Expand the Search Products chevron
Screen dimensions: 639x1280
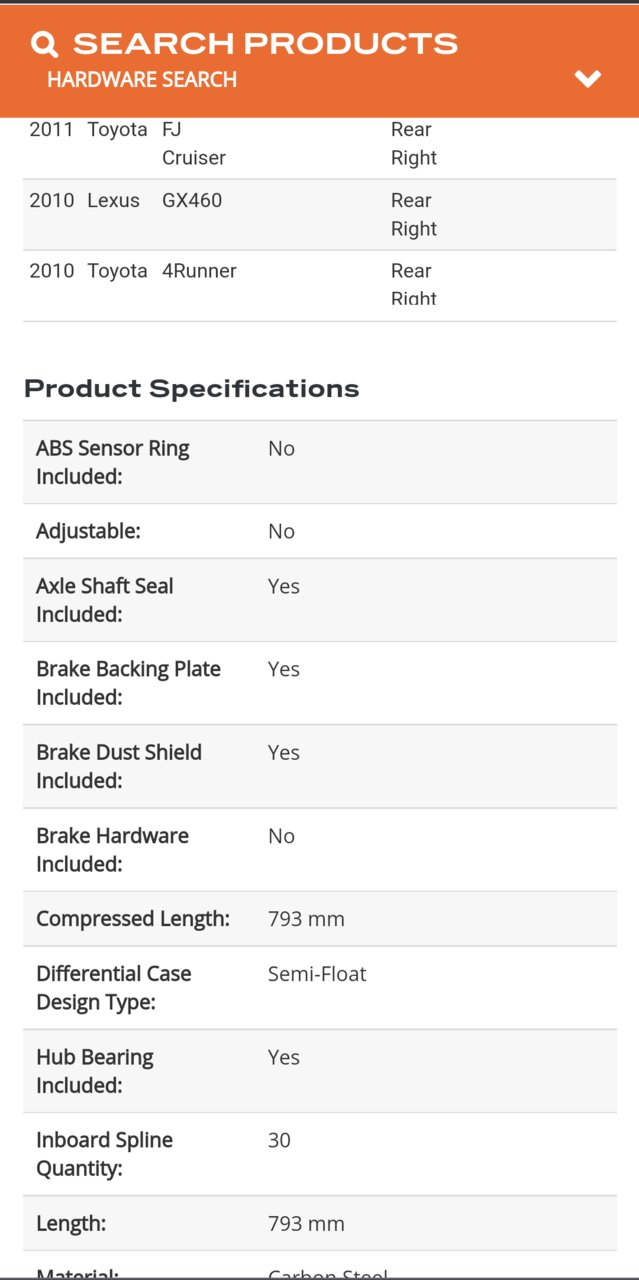point(588,79)
